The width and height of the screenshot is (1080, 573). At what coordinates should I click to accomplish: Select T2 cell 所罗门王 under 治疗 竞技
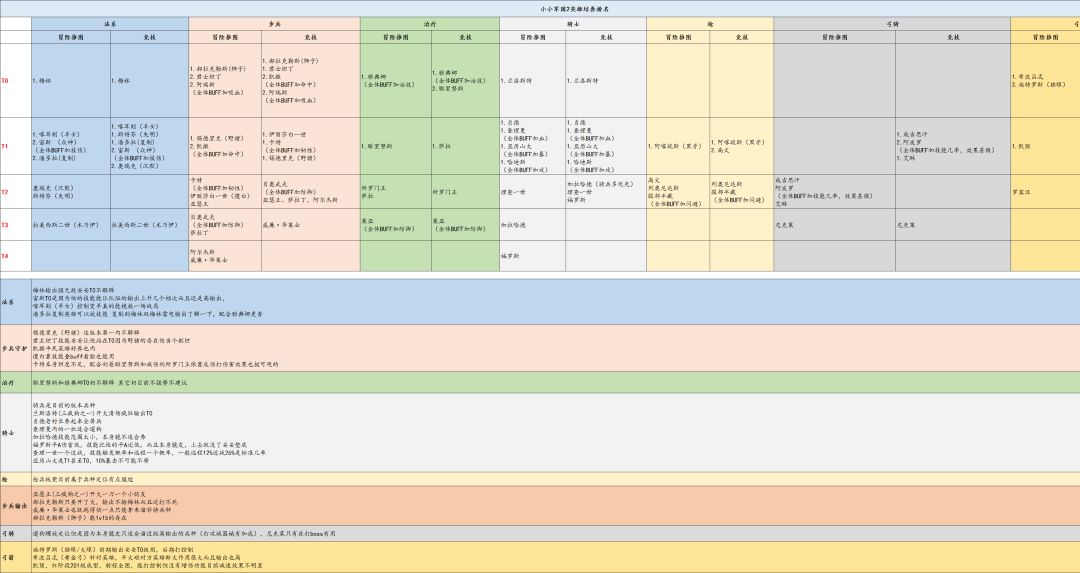tap(466, 192)
